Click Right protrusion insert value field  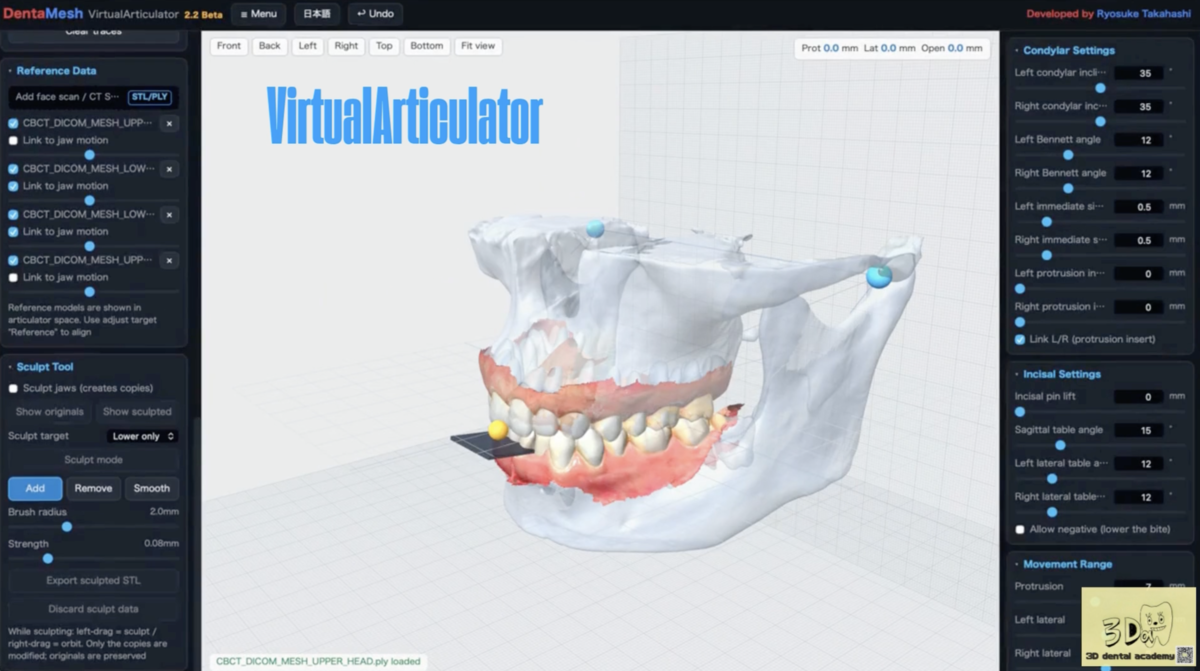pos(1139,307)
